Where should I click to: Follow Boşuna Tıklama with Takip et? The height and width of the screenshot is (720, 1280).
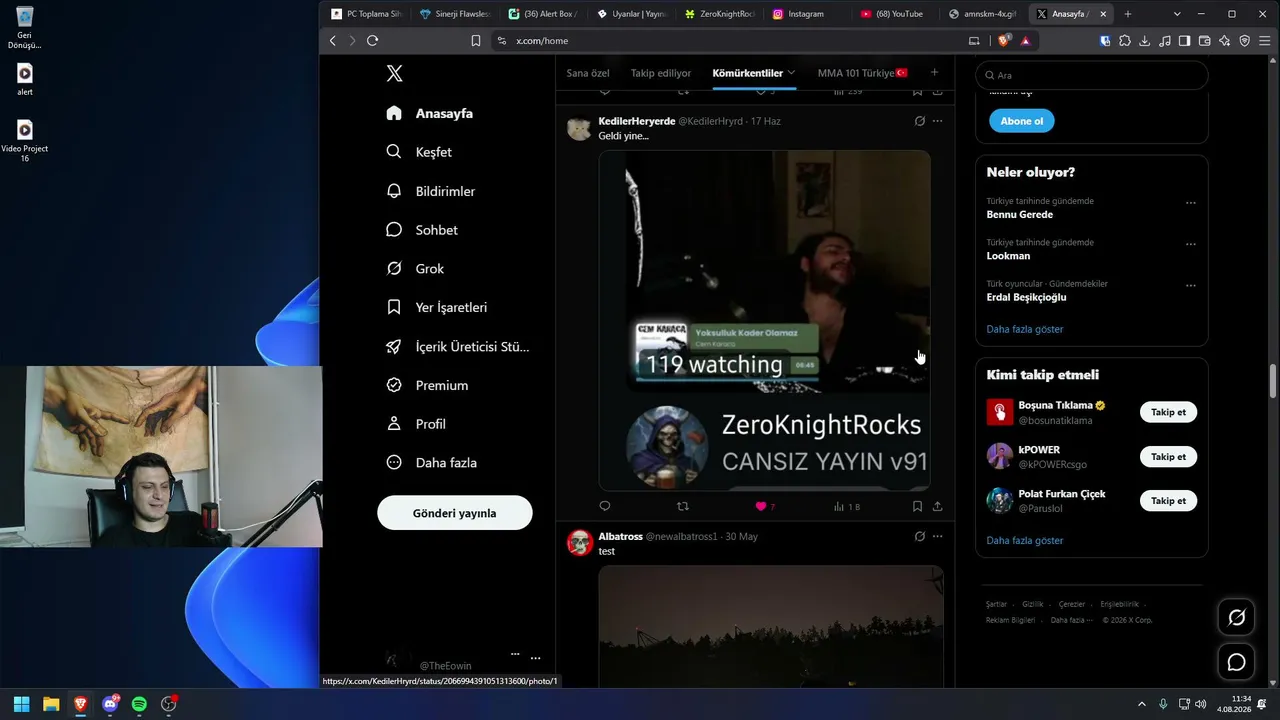1168,412
